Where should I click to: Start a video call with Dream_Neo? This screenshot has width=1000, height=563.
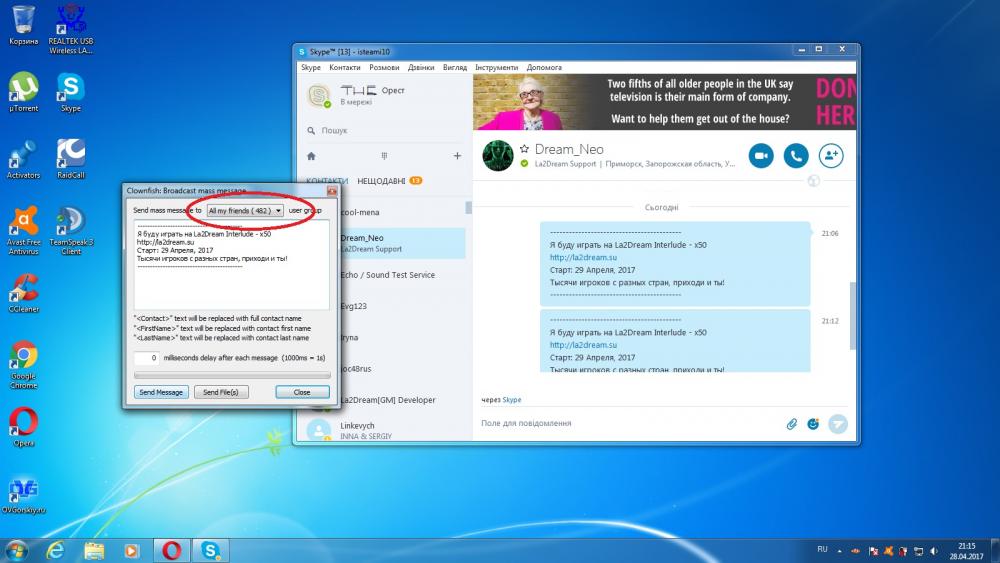pyautogui.click(x=762, y=155)
